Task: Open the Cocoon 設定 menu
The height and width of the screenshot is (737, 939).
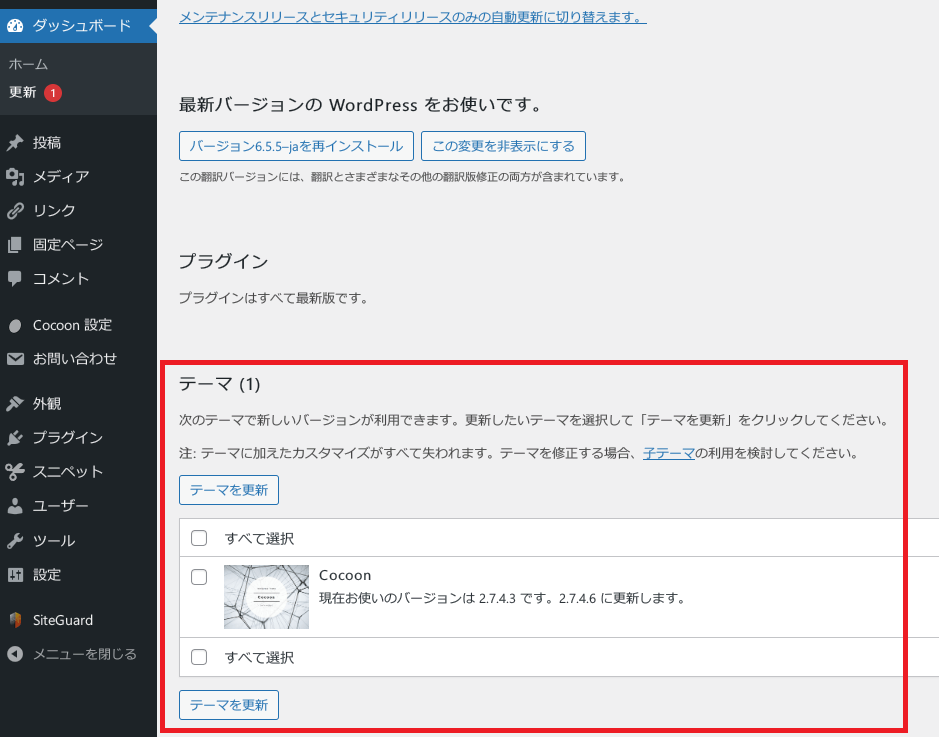Action: [x=78, y=325]
